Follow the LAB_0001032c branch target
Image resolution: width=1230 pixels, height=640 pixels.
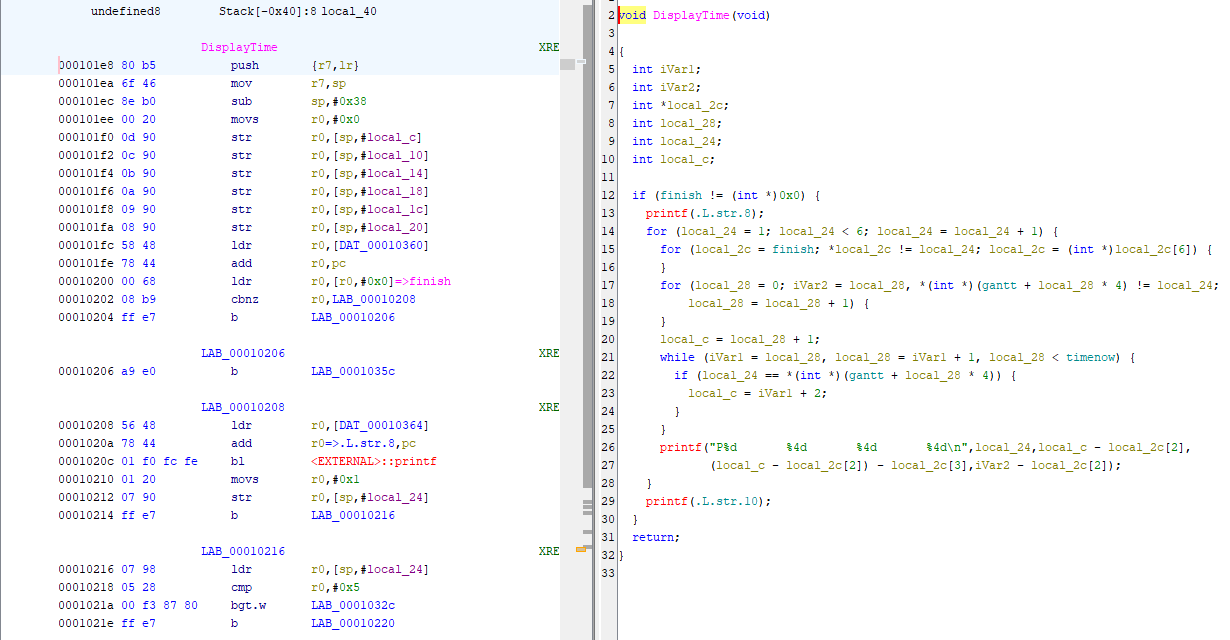click(x=353, y=606)
